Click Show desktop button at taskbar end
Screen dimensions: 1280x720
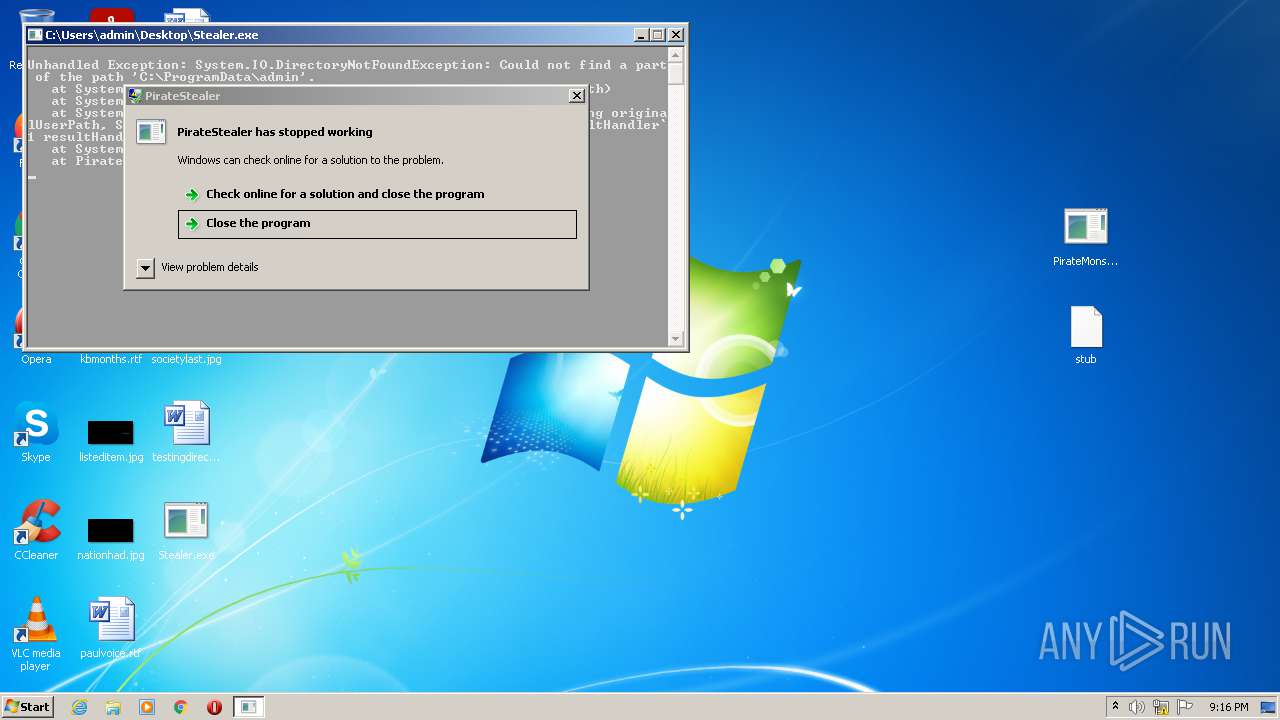click(1270, 707)
